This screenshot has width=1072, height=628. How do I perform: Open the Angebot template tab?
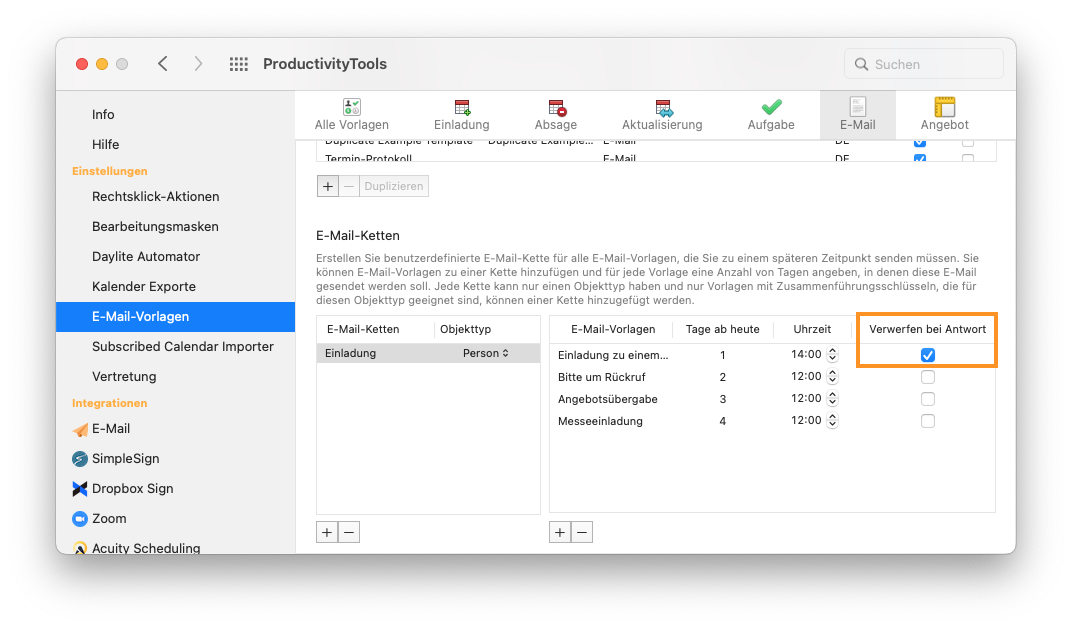tap(944, 115)
